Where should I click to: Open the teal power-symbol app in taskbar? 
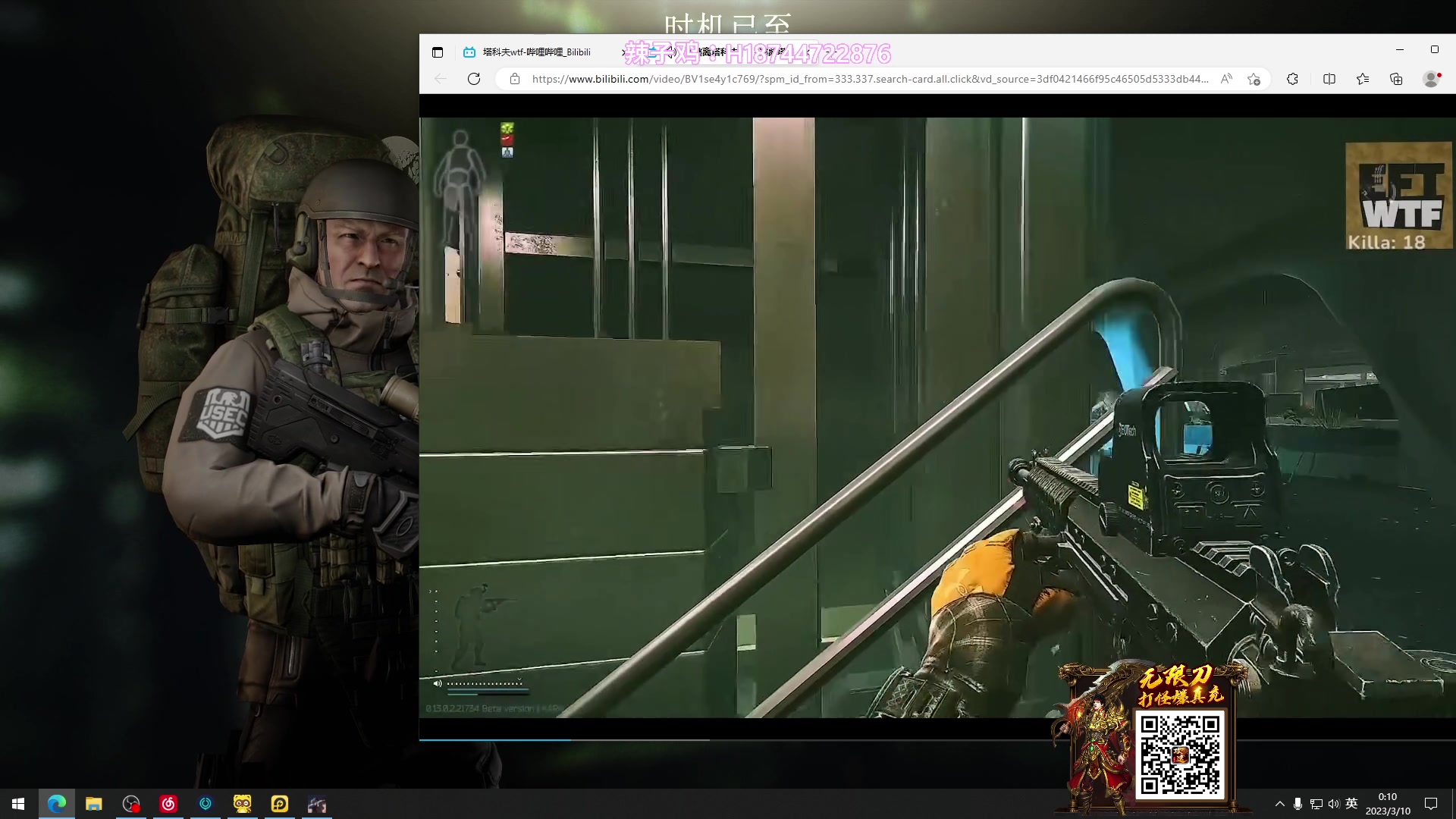(206, 804)
